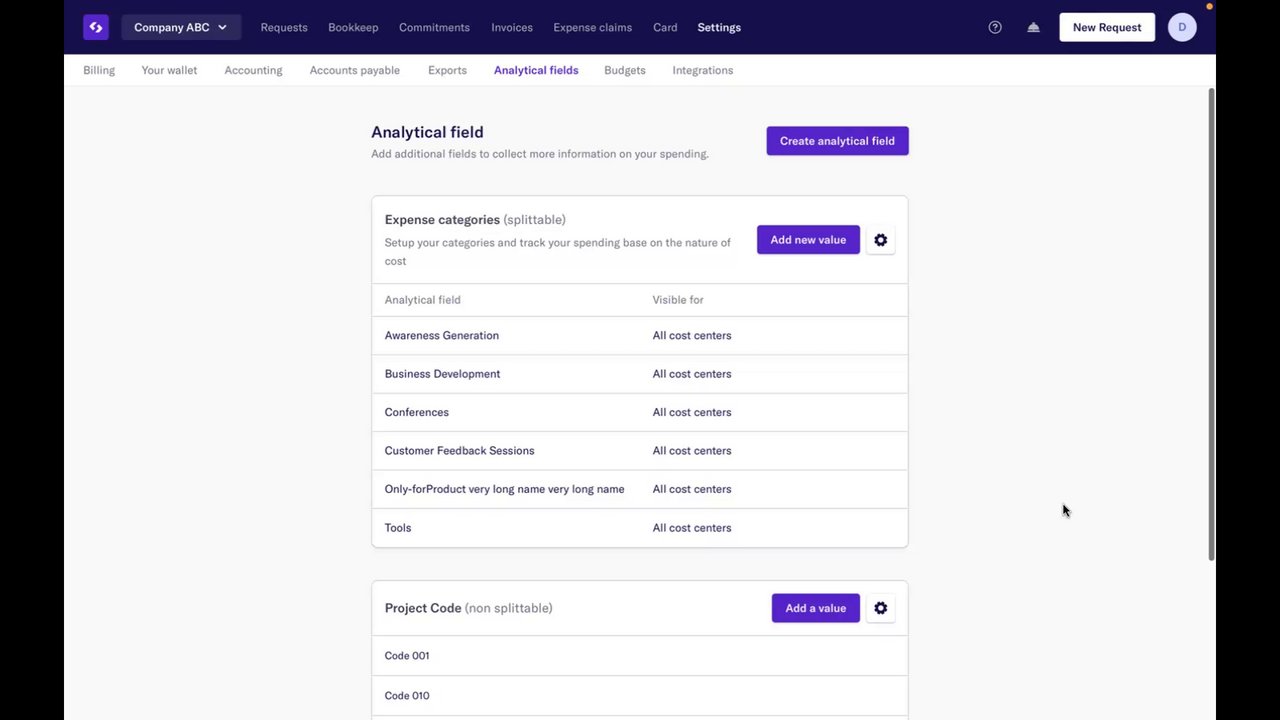Click the New Request button
The width and height of the screenshot is (1280, 720).
tap(1106, 27)
